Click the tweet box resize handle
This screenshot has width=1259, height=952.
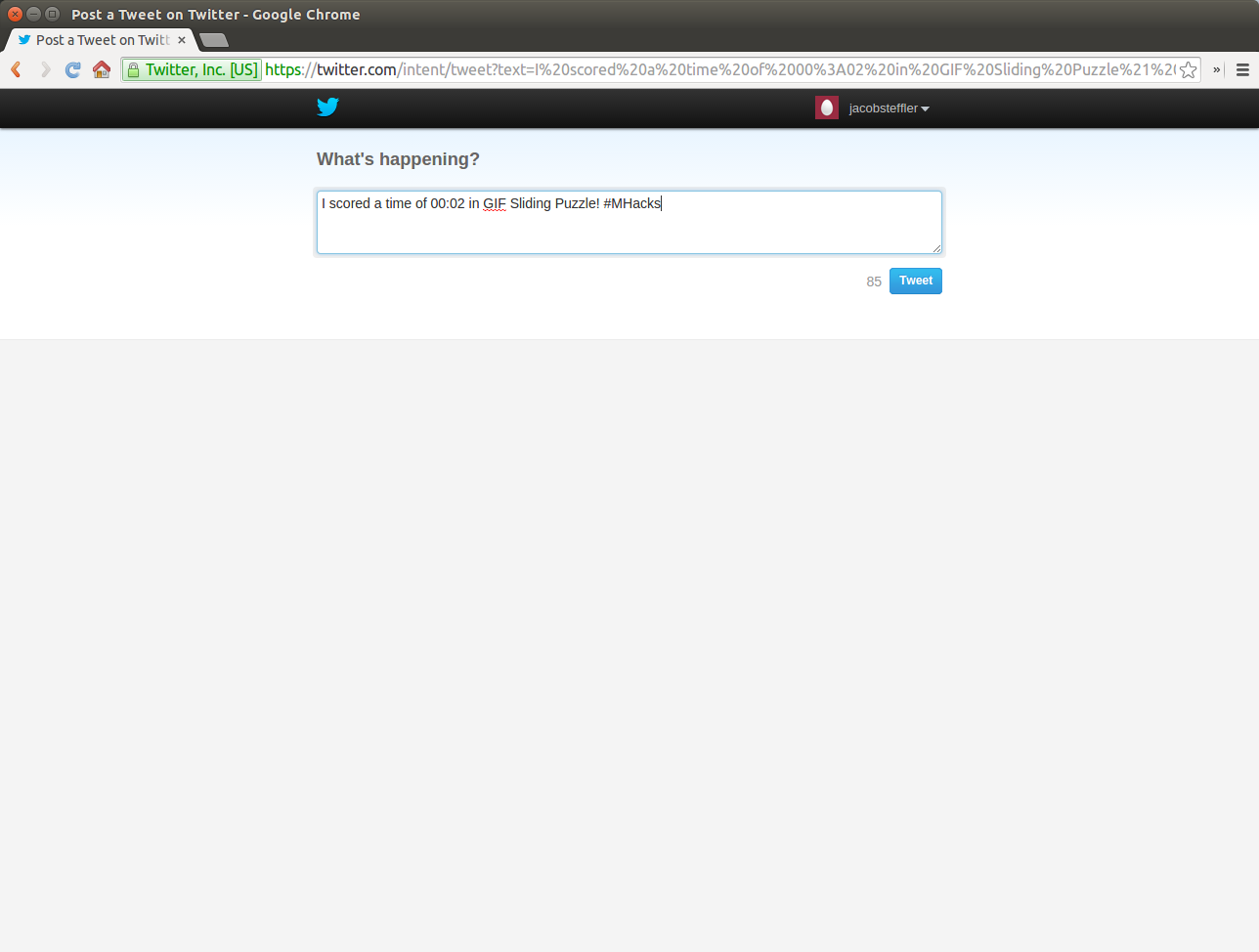tap(936, 248)
